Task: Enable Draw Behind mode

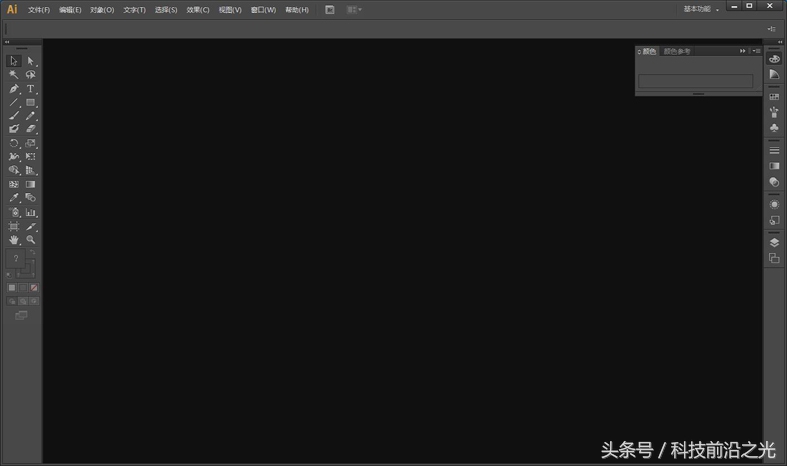Action: point(23,301)
